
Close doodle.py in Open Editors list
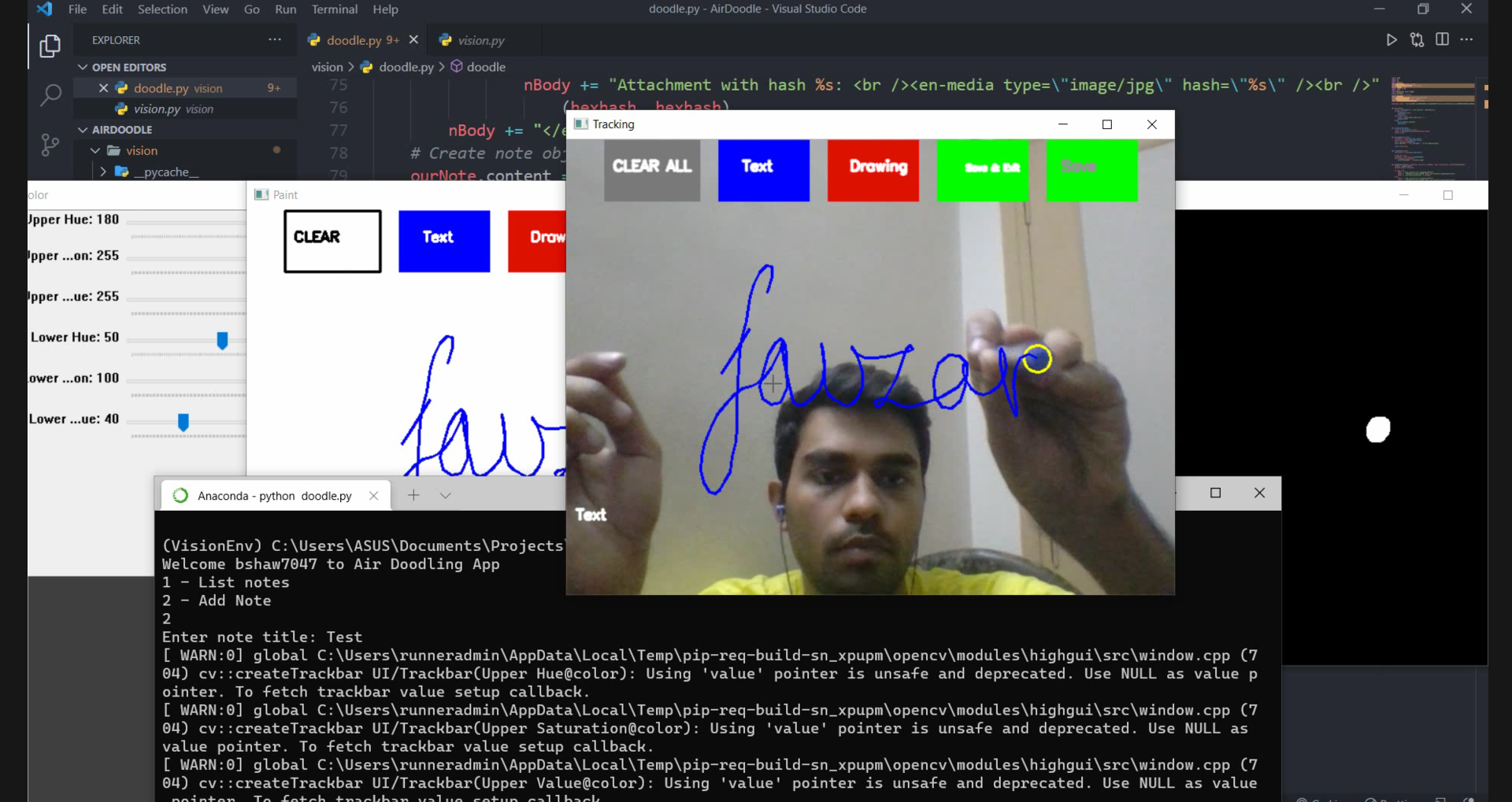point(103,88)
